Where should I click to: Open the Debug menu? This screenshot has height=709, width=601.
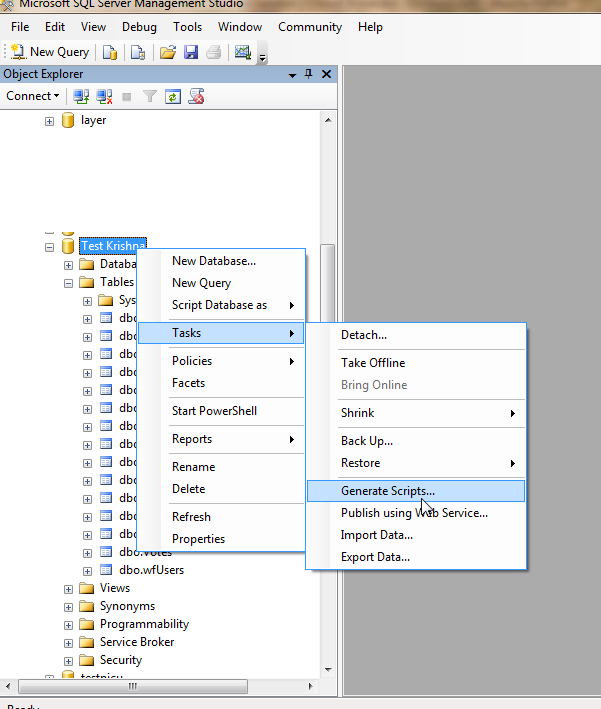click(139, 27)
